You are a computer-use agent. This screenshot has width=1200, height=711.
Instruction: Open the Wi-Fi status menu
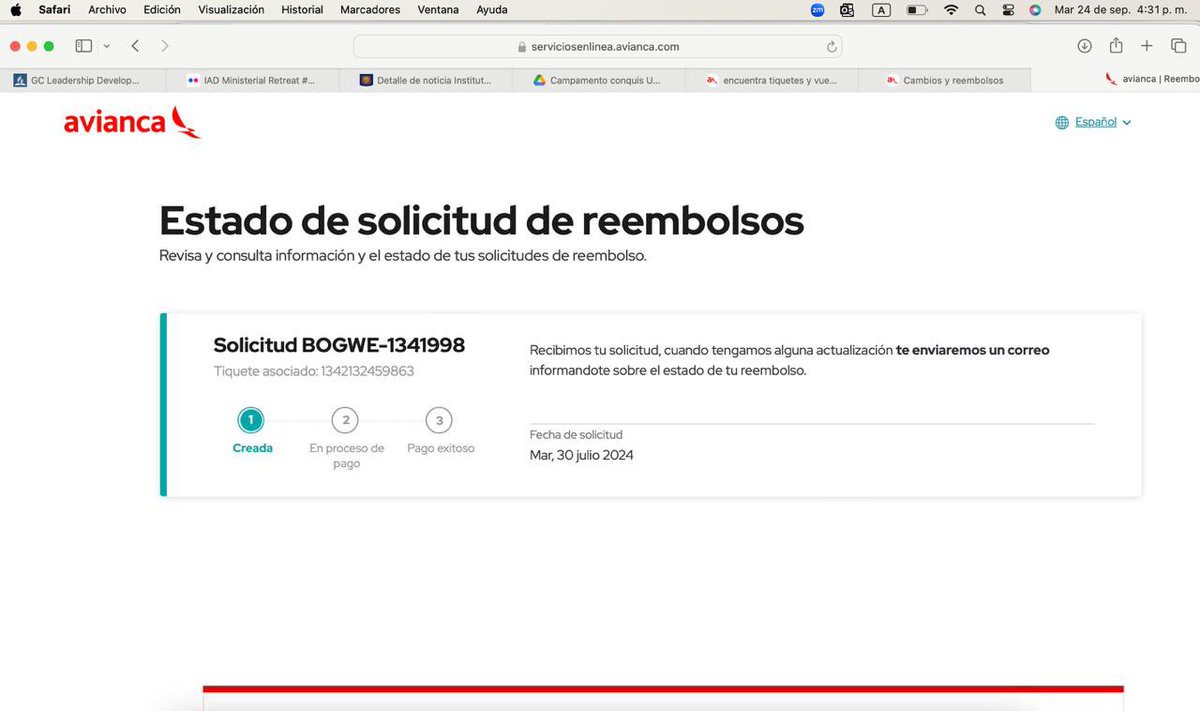point(951,10)
